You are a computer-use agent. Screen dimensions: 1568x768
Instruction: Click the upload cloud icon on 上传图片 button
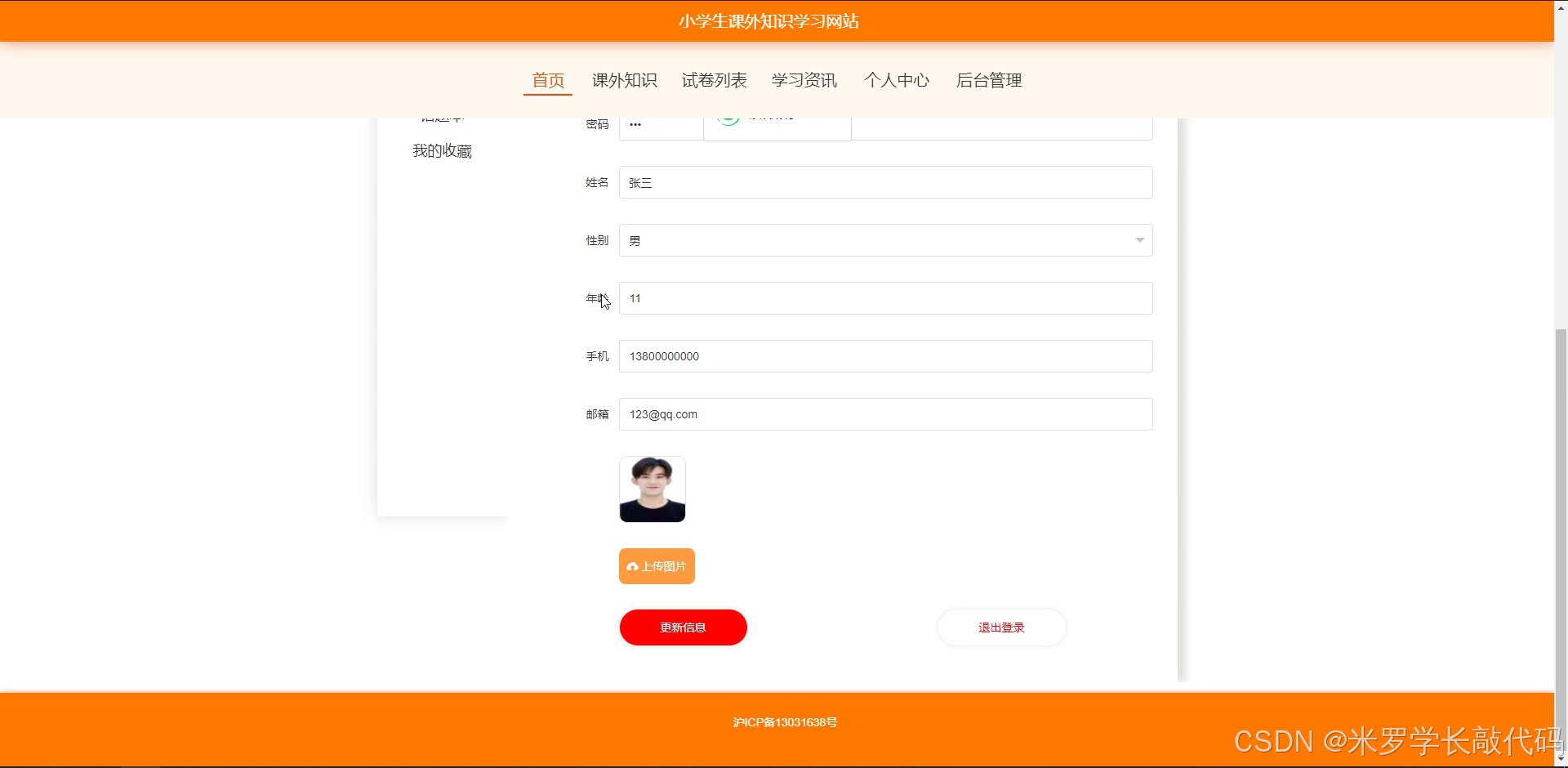(633, 565)
